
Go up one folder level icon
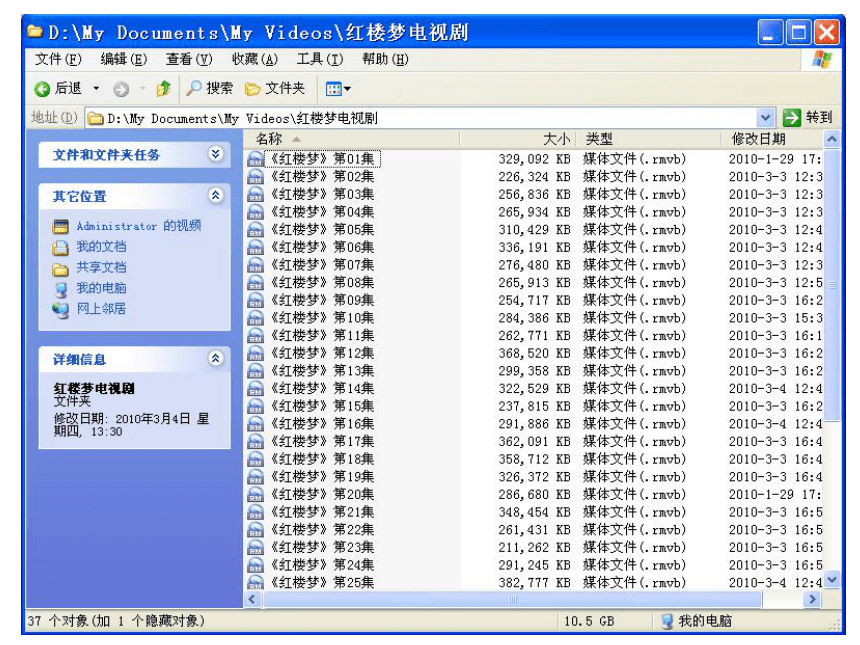coord(163,88)
